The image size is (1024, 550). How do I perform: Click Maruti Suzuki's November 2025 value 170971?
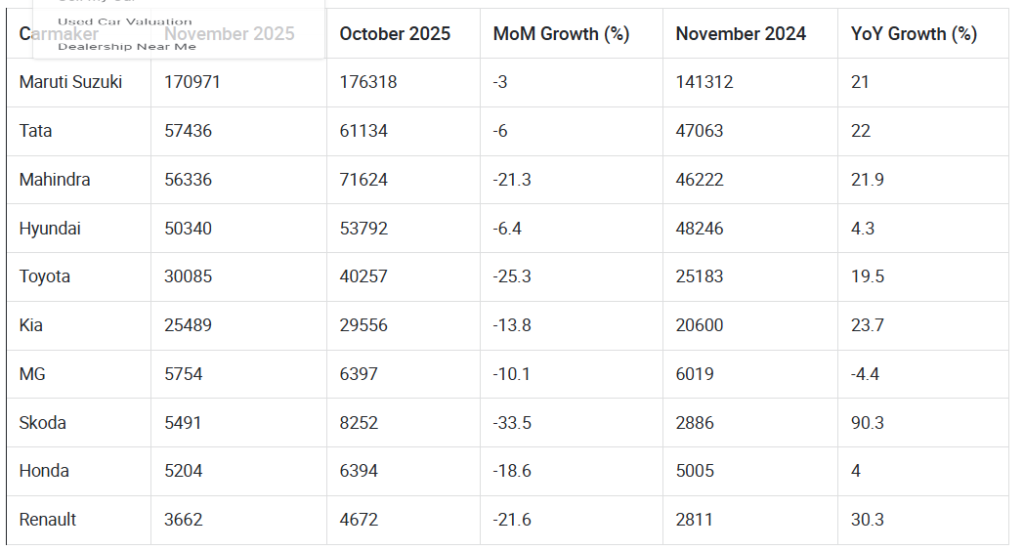click(x=193, y=82)
